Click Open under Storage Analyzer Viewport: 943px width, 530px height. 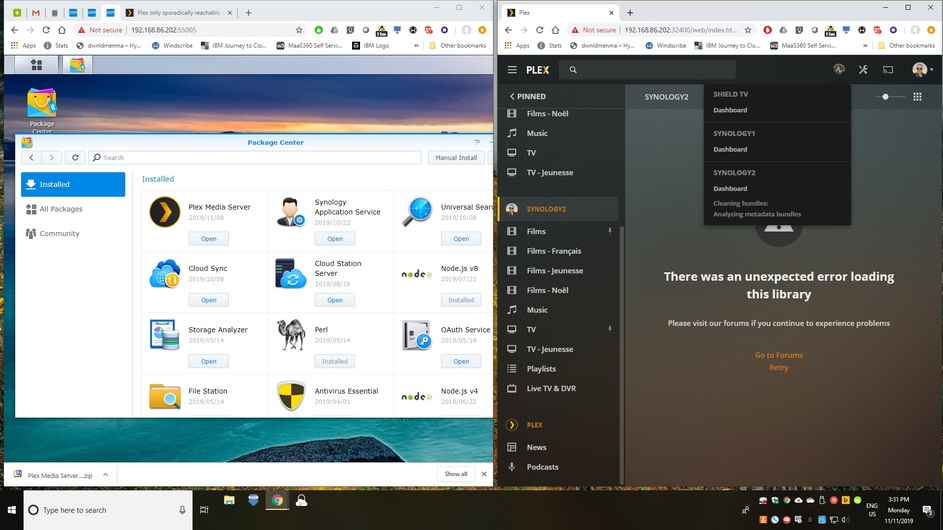[x=209, y=362]
